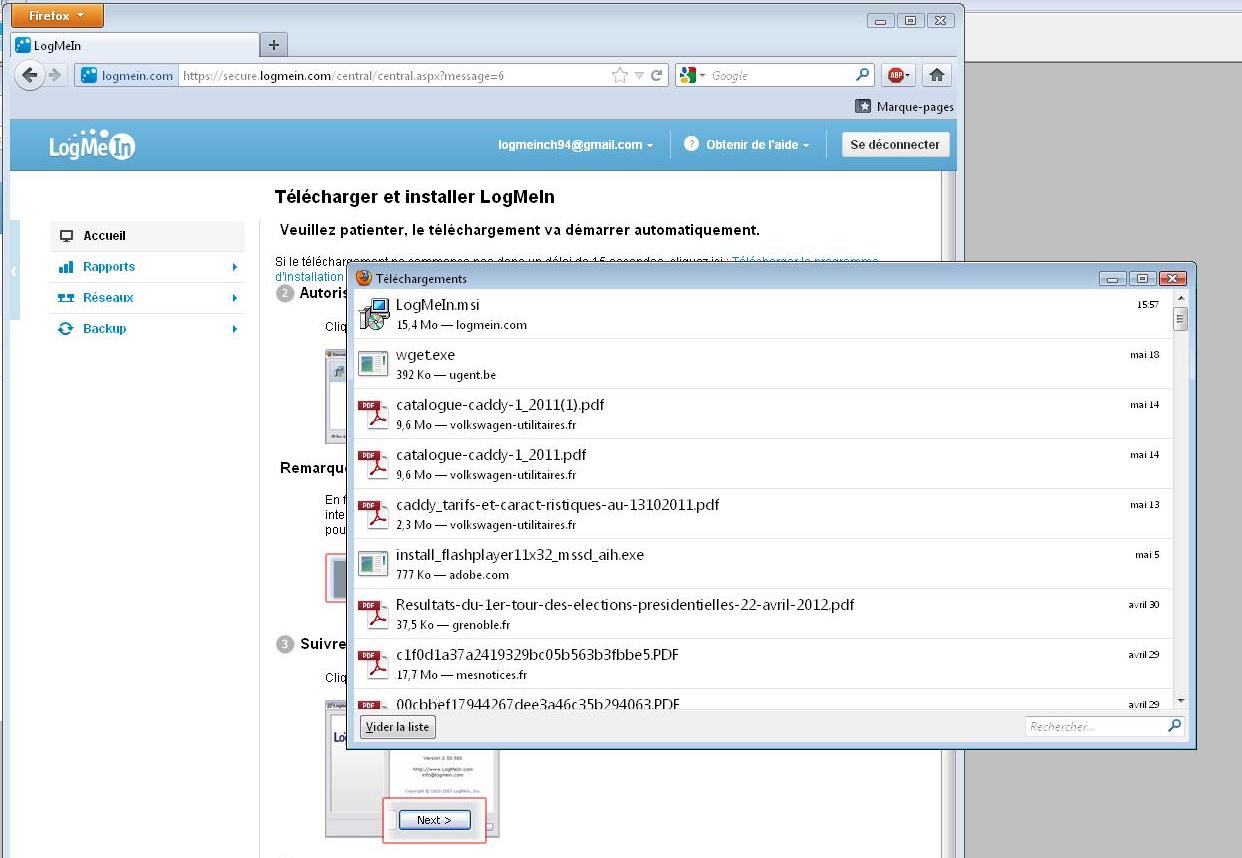The width and height of the screenshot is (1242, 858).
Task: Click PDF icon for catalogue-caddy-1_2011.pdf
Action: (374, 464)
